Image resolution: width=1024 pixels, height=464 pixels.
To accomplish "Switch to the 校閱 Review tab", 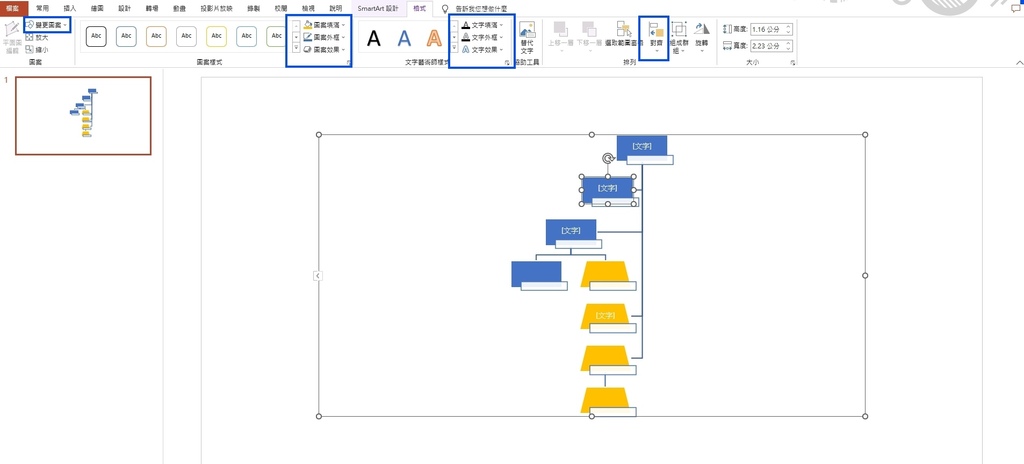I will pyautogui.click(x=281, y=8).
